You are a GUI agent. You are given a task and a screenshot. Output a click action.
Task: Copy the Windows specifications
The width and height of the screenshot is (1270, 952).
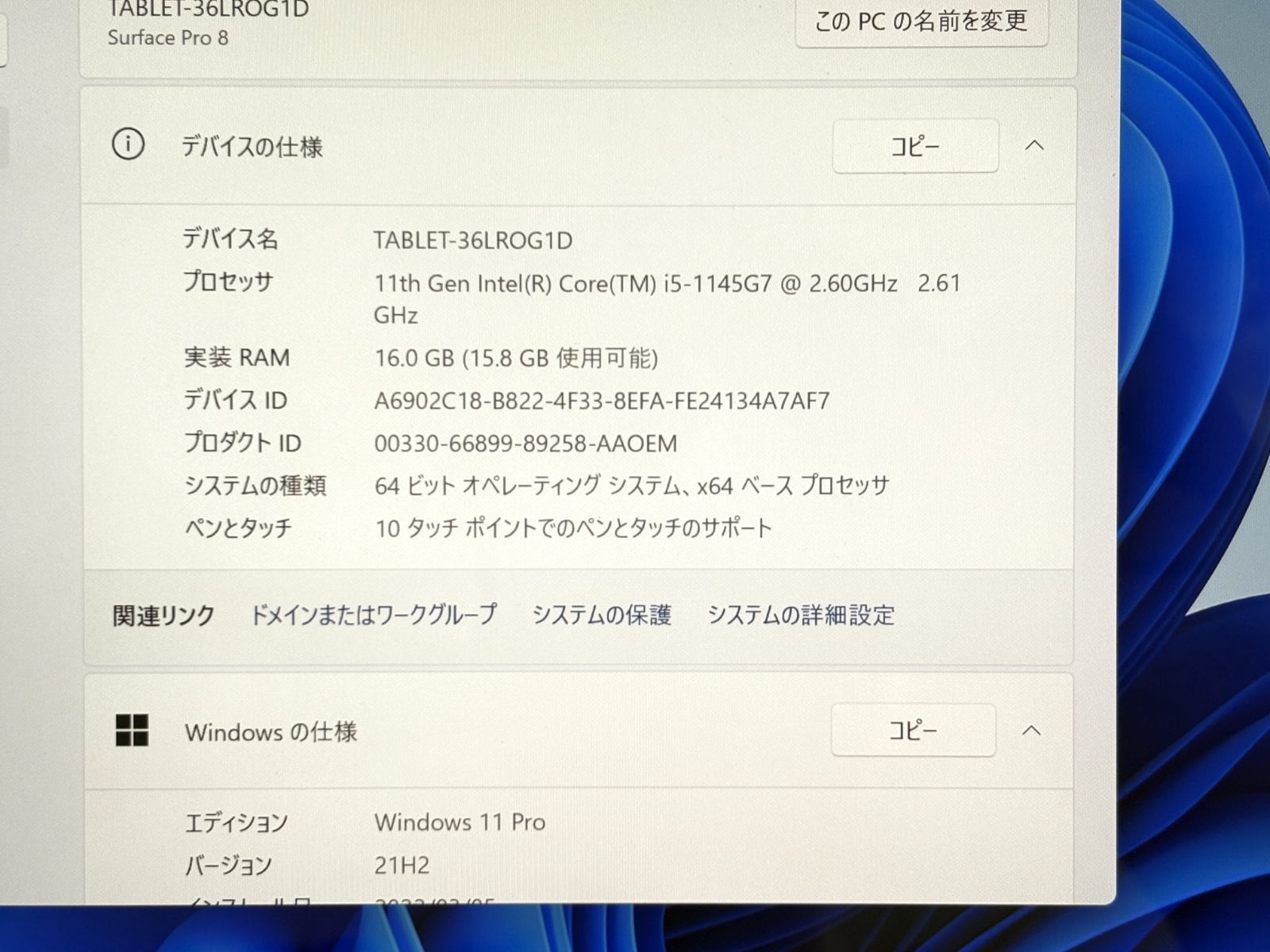[x=913, y=730]
